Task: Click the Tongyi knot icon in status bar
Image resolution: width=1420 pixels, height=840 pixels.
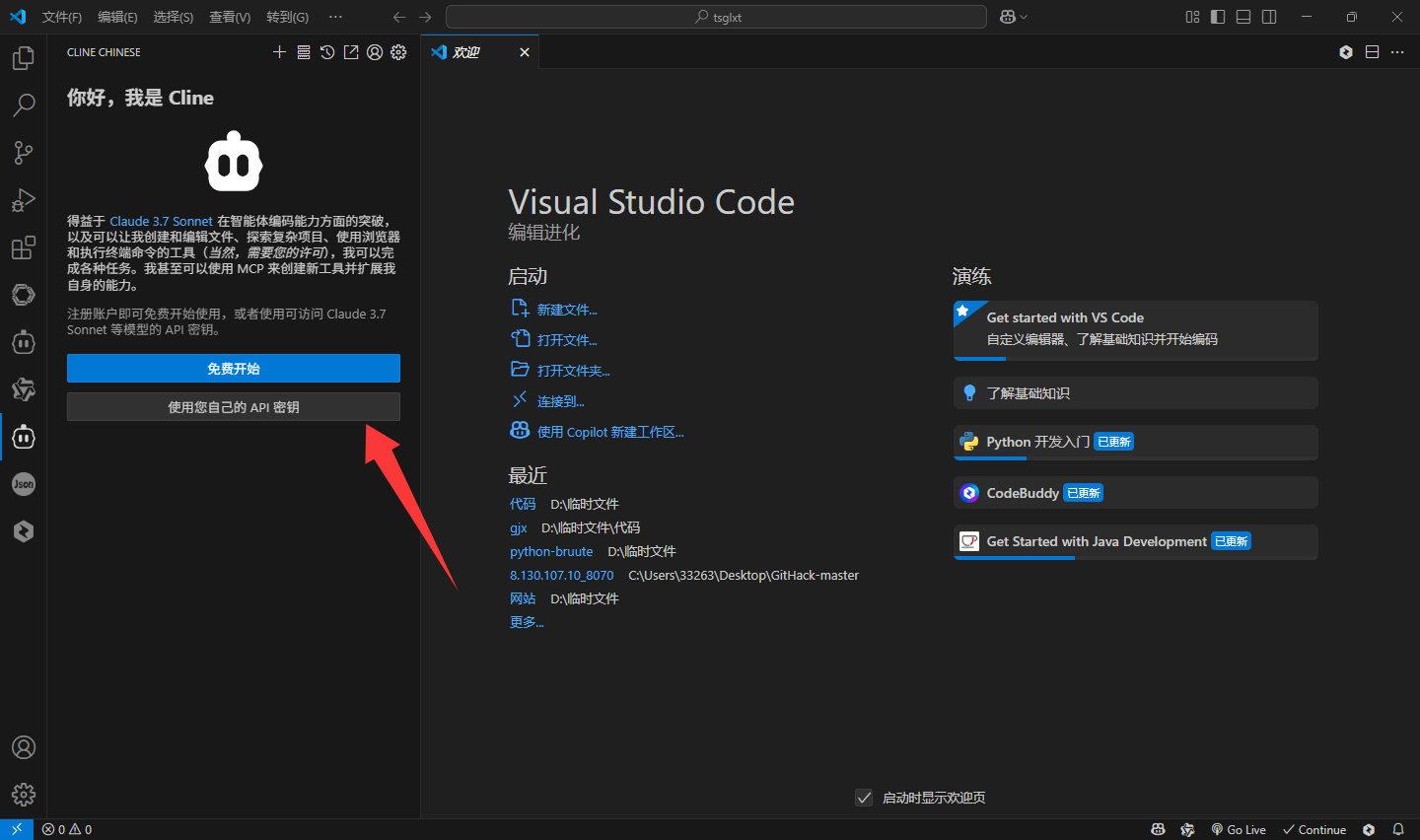Action: pyautogui.click(x=1187, y=829)
